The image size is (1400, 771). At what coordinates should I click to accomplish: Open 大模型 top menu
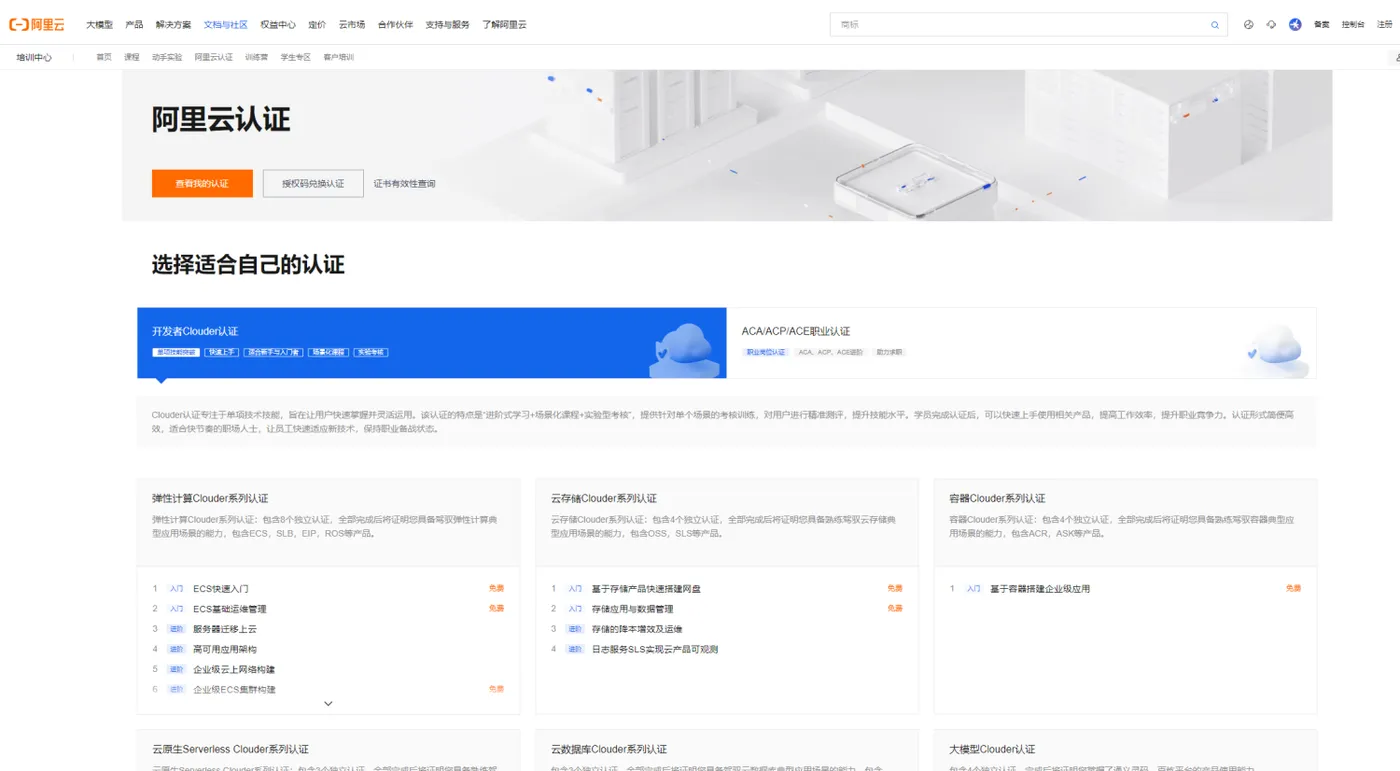(x=99, y=25)
